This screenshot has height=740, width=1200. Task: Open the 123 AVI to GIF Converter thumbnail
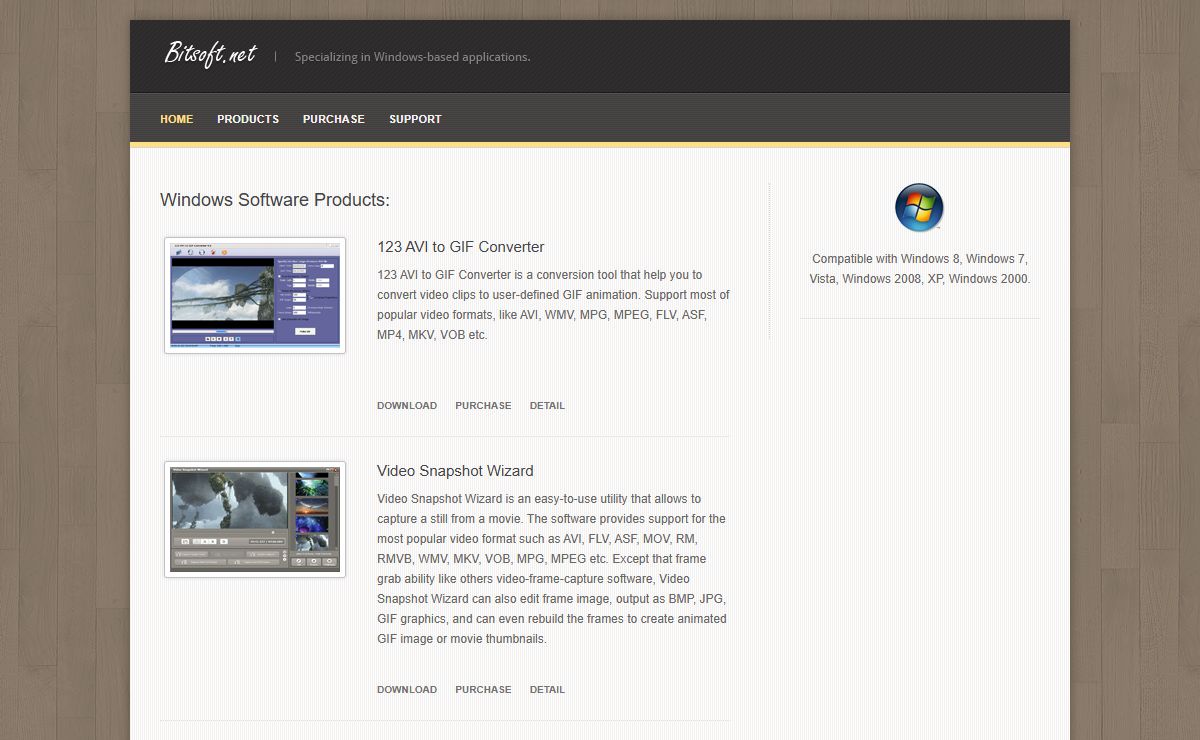pyautogui.click(x=255, y=295)
